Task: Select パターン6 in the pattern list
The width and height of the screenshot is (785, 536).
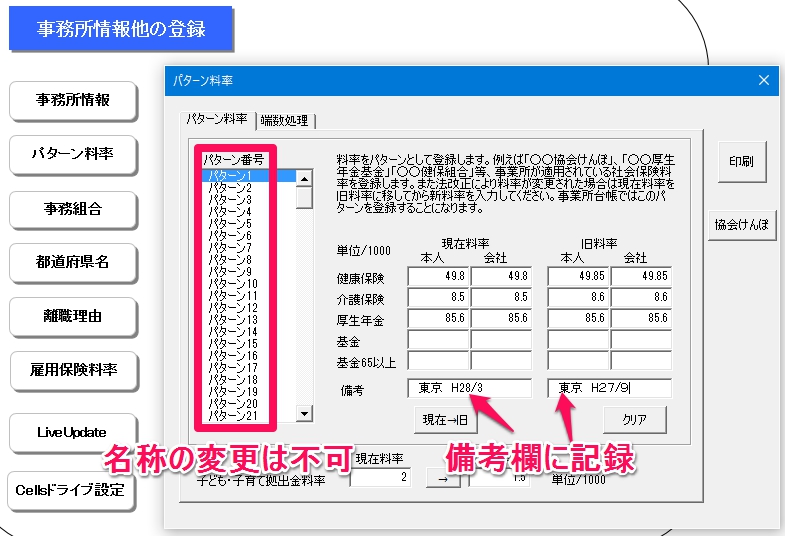Action: pos(249,236)
